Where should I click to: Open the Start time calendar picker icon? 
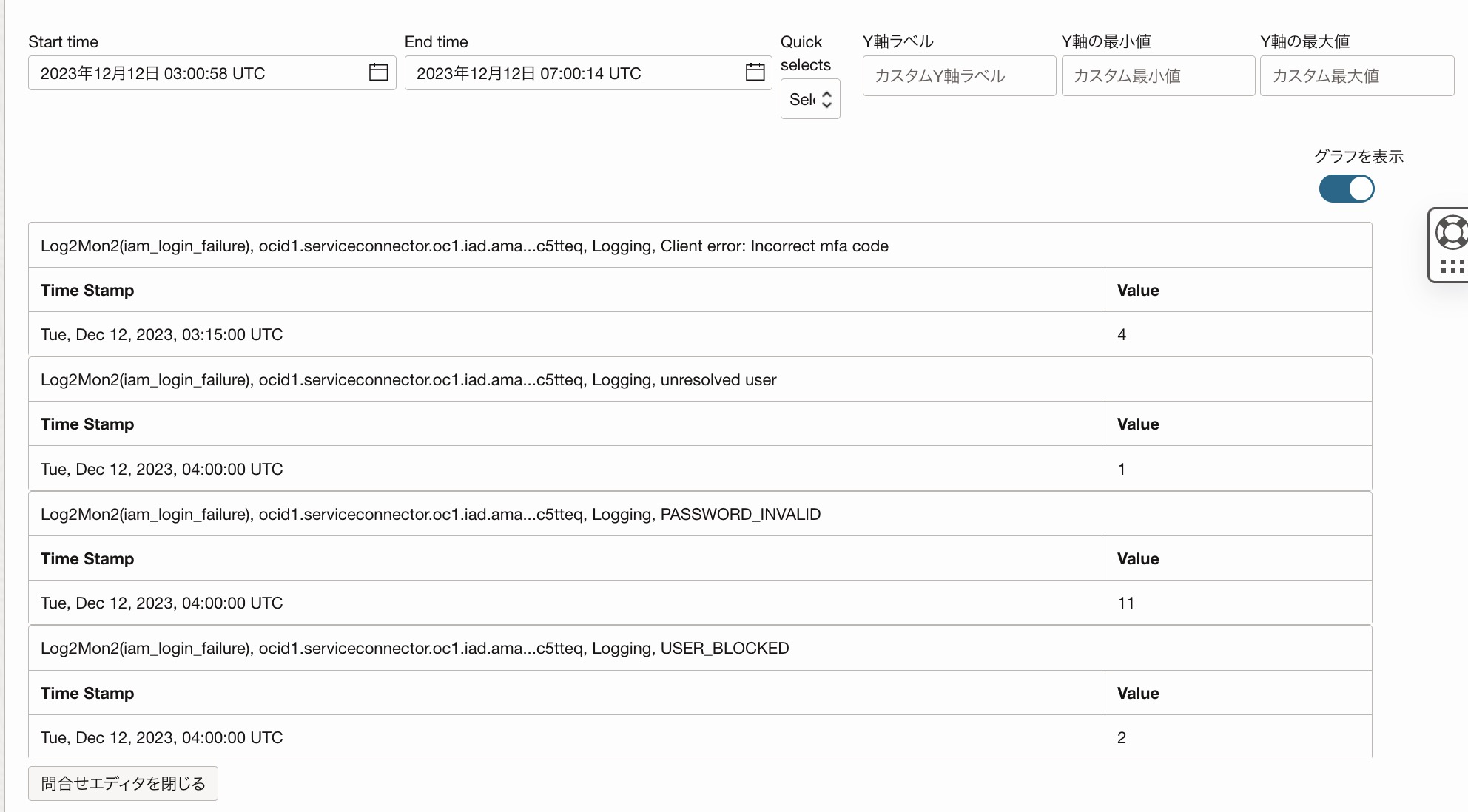pos(378,72)
